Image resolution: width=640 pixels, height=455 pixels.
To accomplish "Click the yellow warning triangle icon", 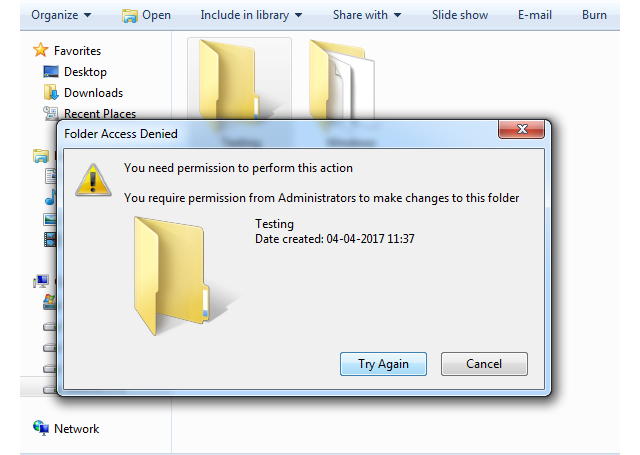I will click(x=93, y=180).
